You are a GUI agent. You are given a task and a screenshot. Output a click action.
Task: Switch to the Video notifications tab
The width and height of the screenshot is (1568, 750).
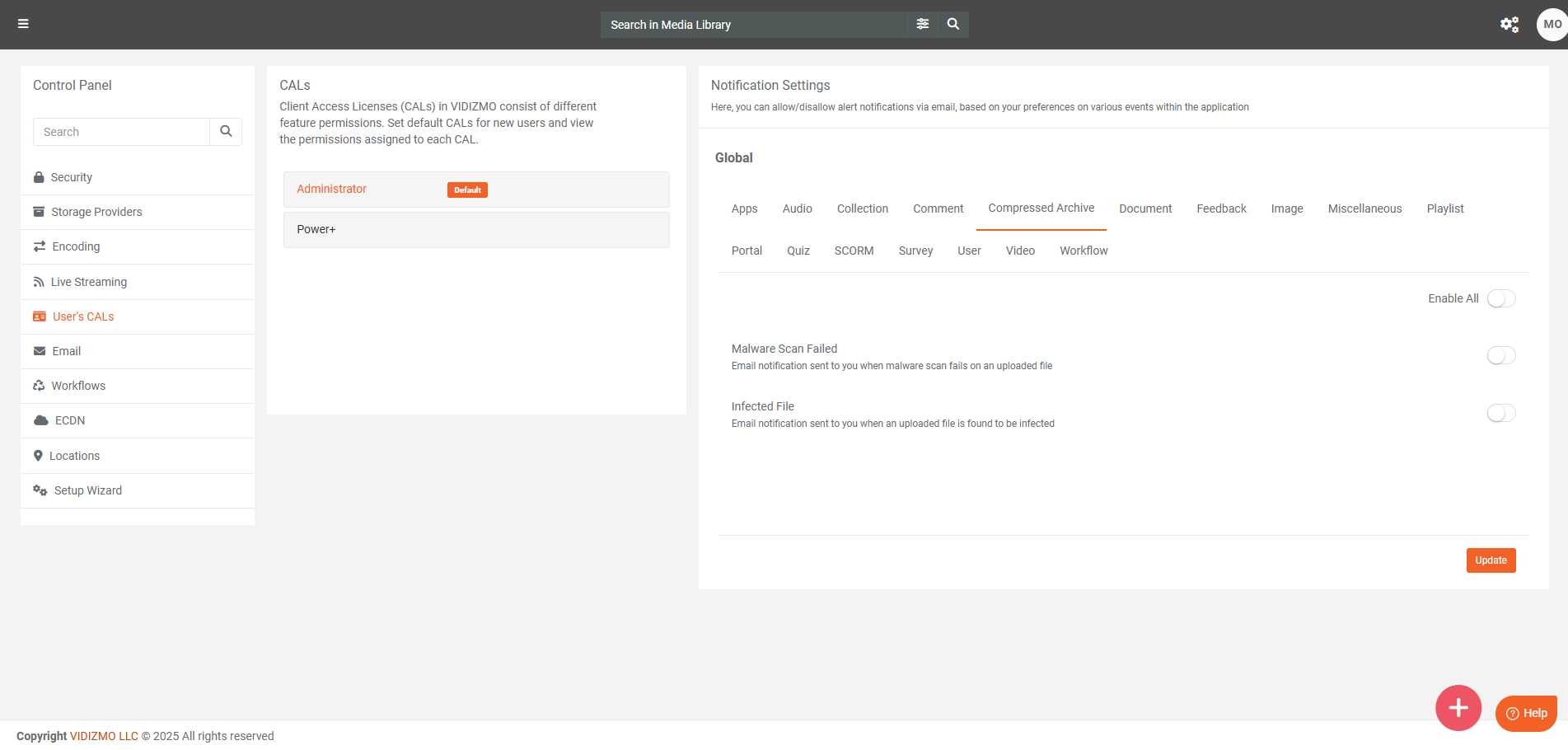coord(1019,251)
